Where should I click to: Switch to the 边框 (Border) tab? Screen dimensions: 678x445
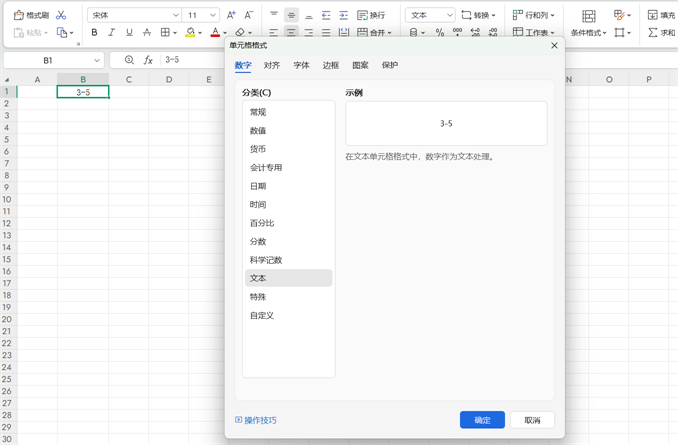point(331,65)
